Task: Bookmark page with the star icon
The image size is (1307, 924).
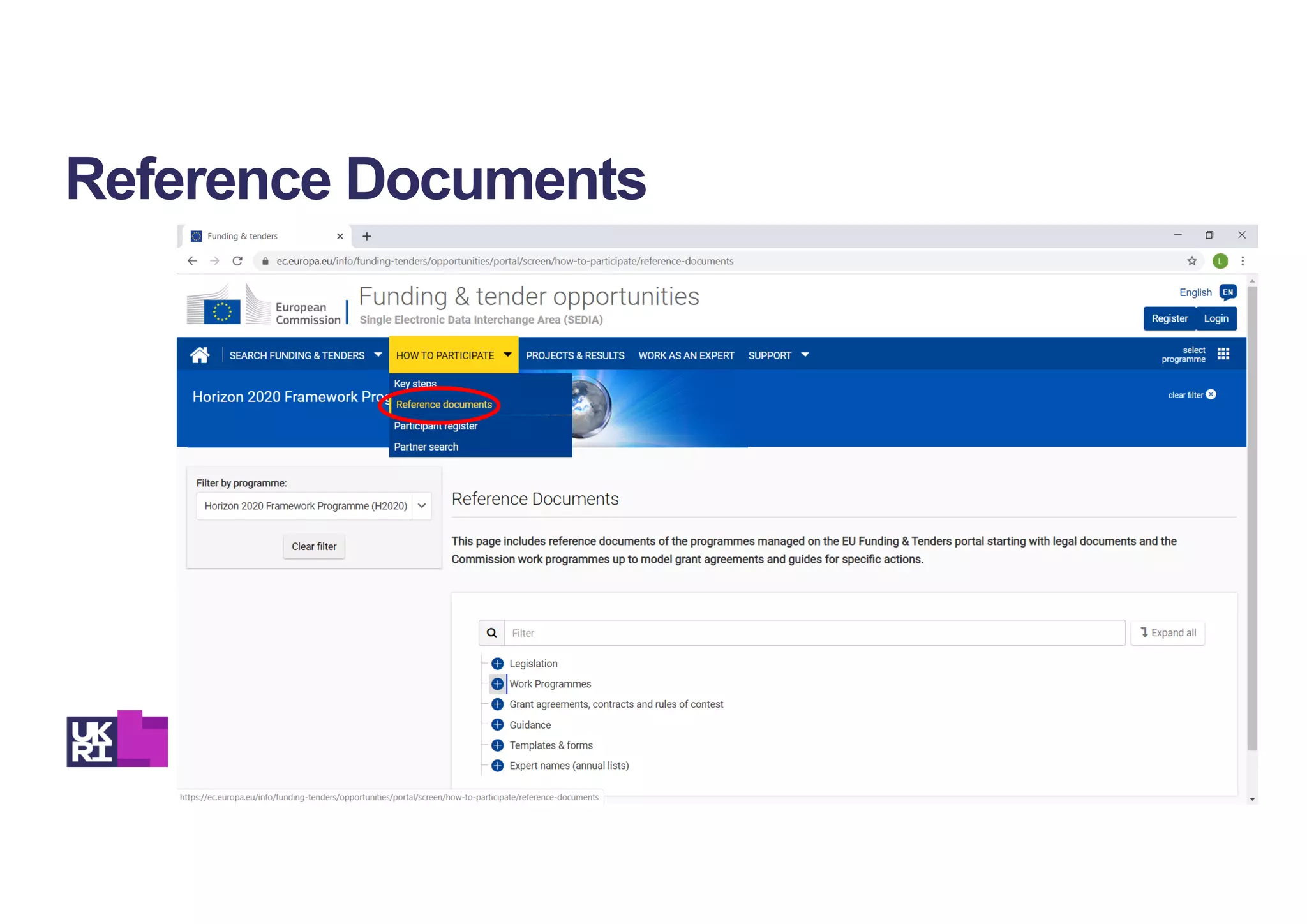Action: coord(1191,261)
